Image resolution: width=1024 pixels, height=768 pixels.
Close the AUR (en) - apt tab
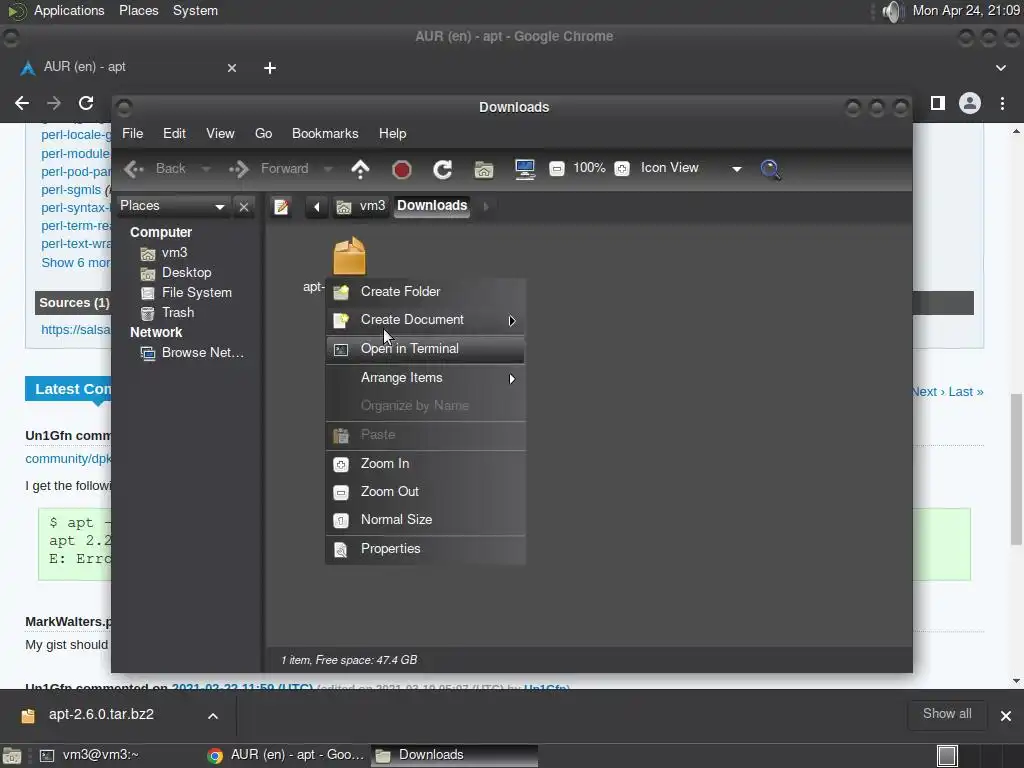tap(232, 68)
